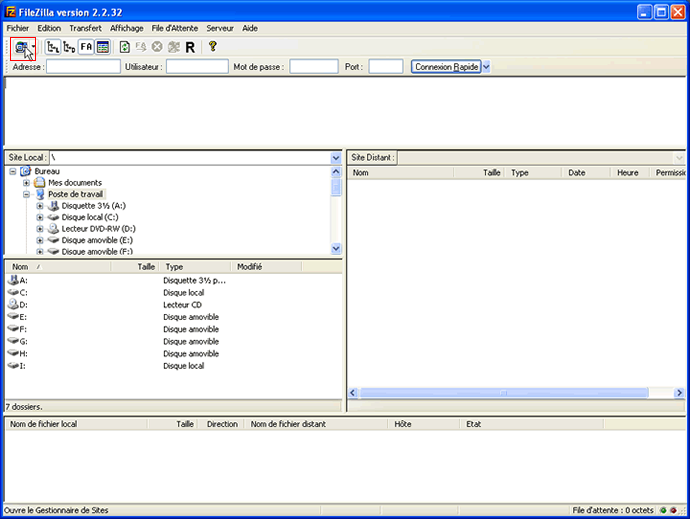Open the Site Distant path dropdown

coord(679,158)
